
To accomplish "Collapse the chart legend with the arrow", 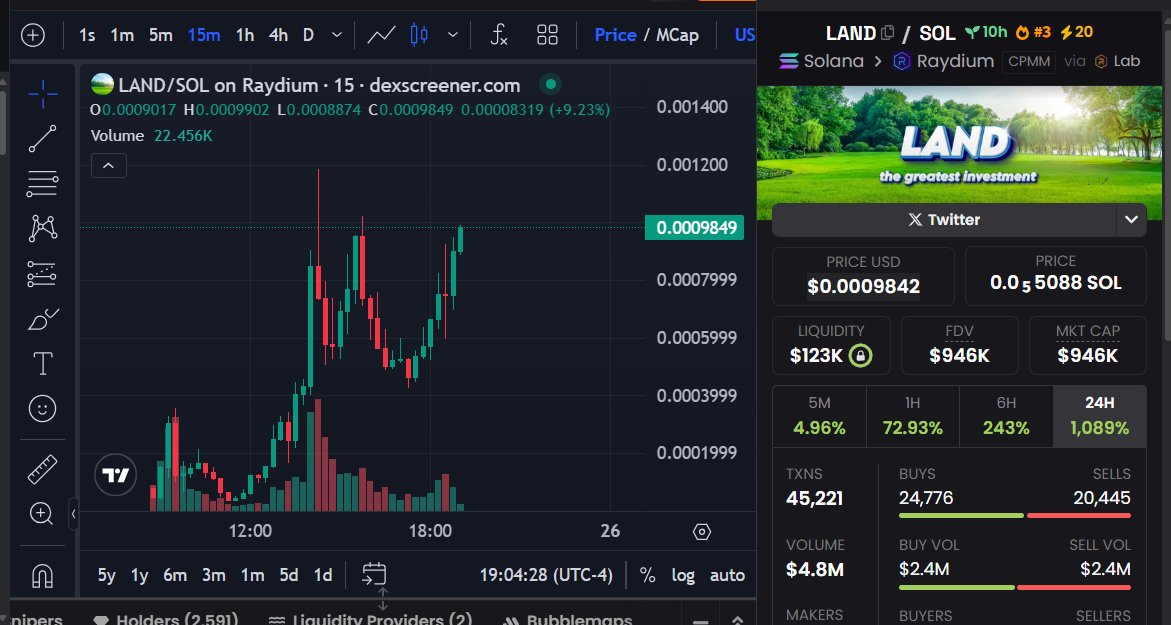I will pyautogui.click(x=109, y=166).
